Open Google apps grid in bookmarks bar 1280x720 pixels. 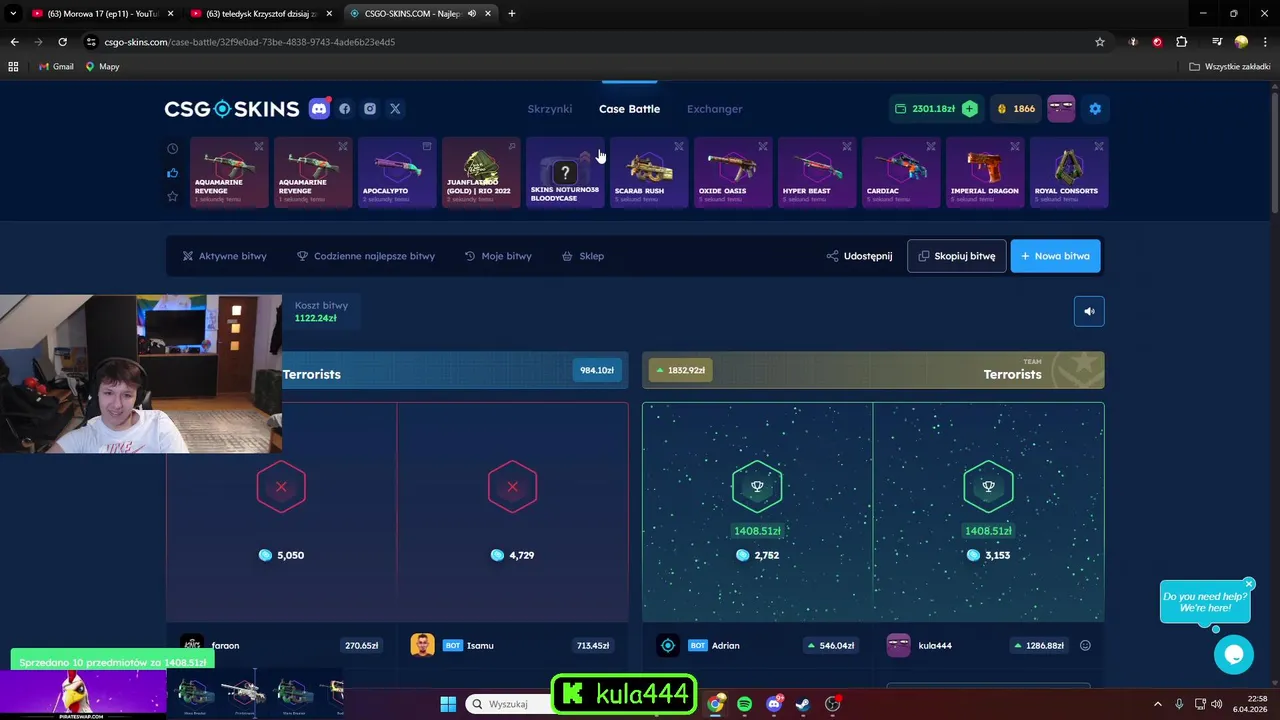13,66
